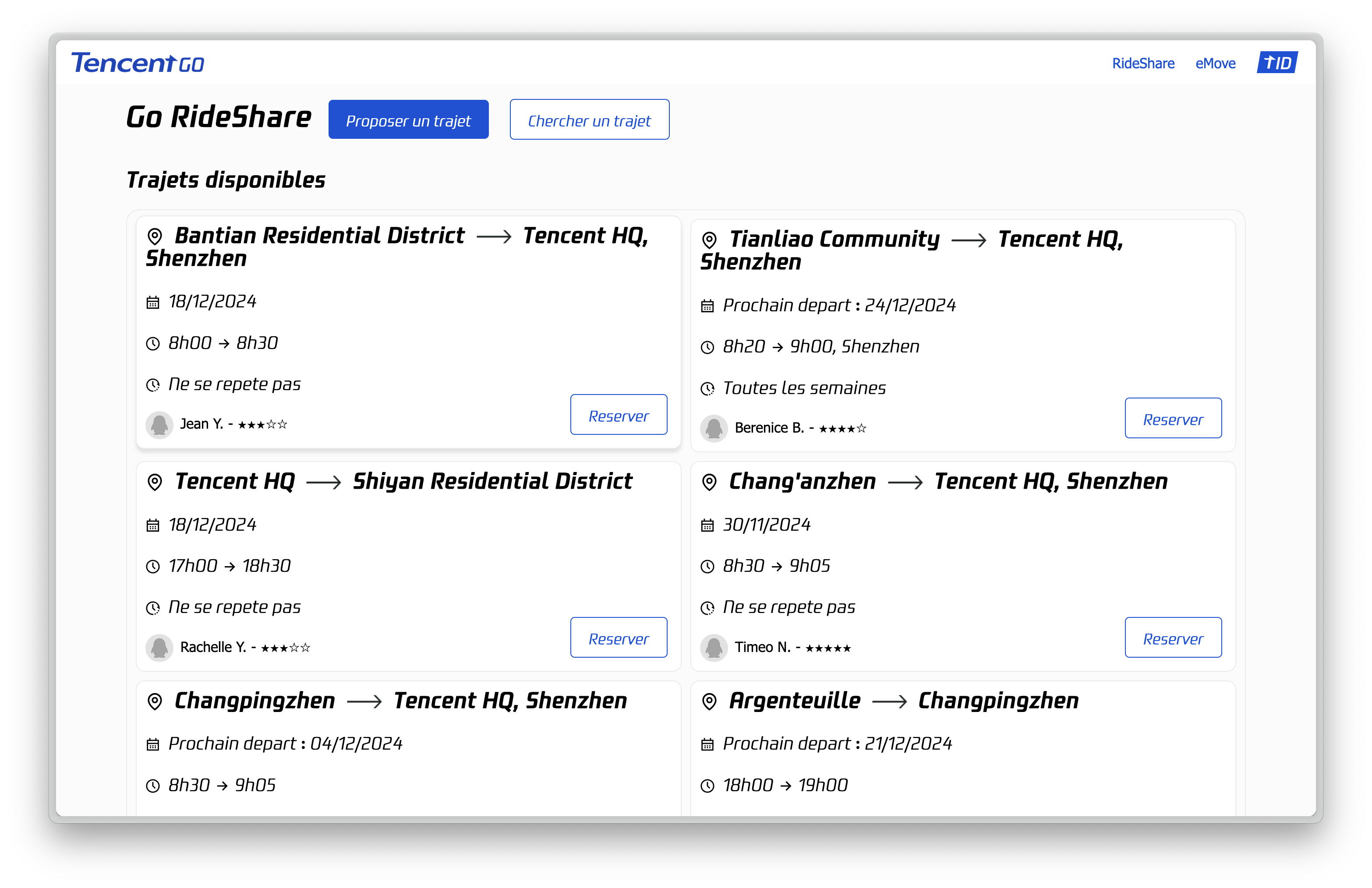
Task: Click Jean Y. avatar picture
Action: pos(159,425)
